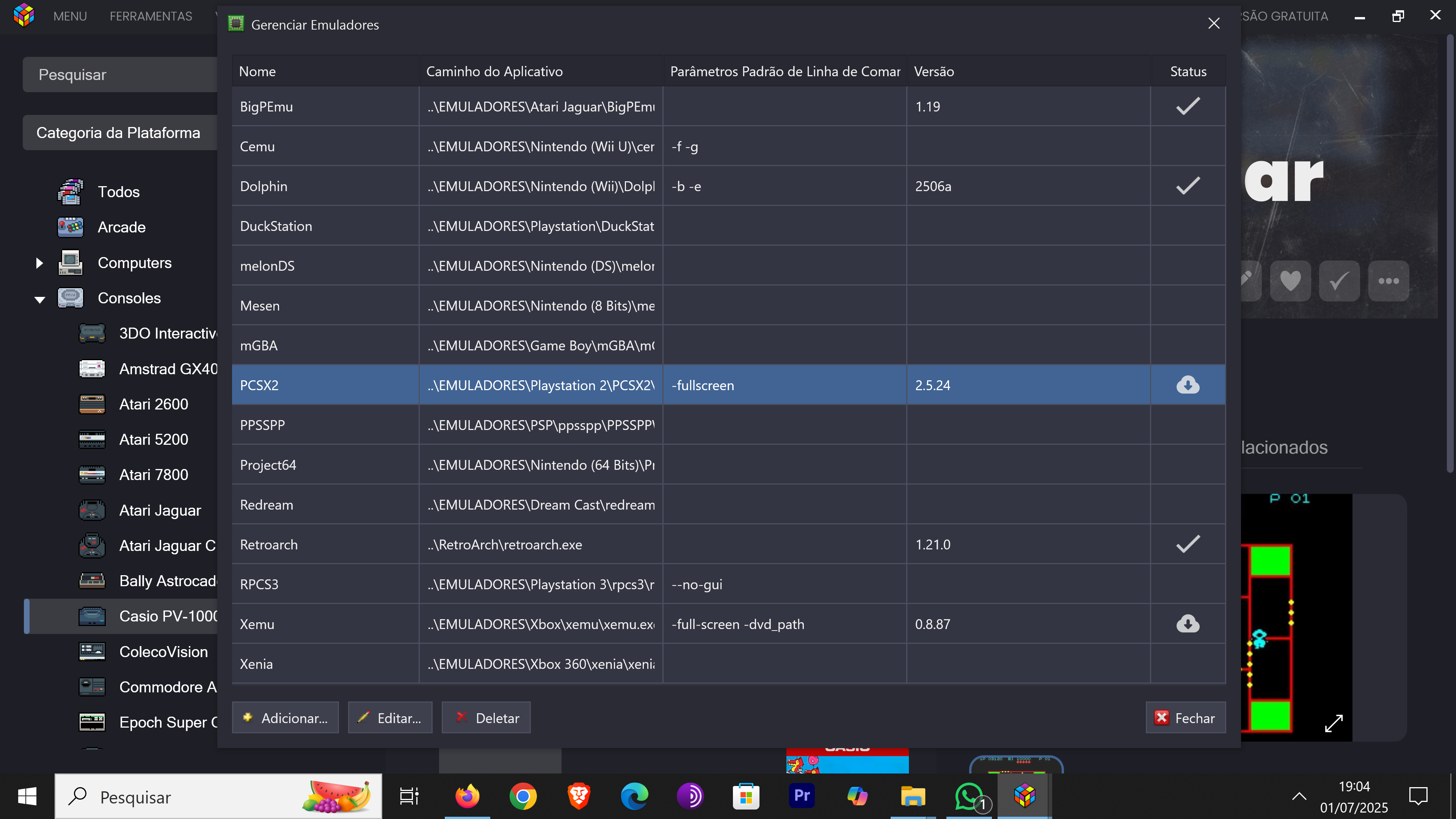Select Commodore A platform in sidebar
The height and width of the screenshot is (819, 1456).
point(121,687)
